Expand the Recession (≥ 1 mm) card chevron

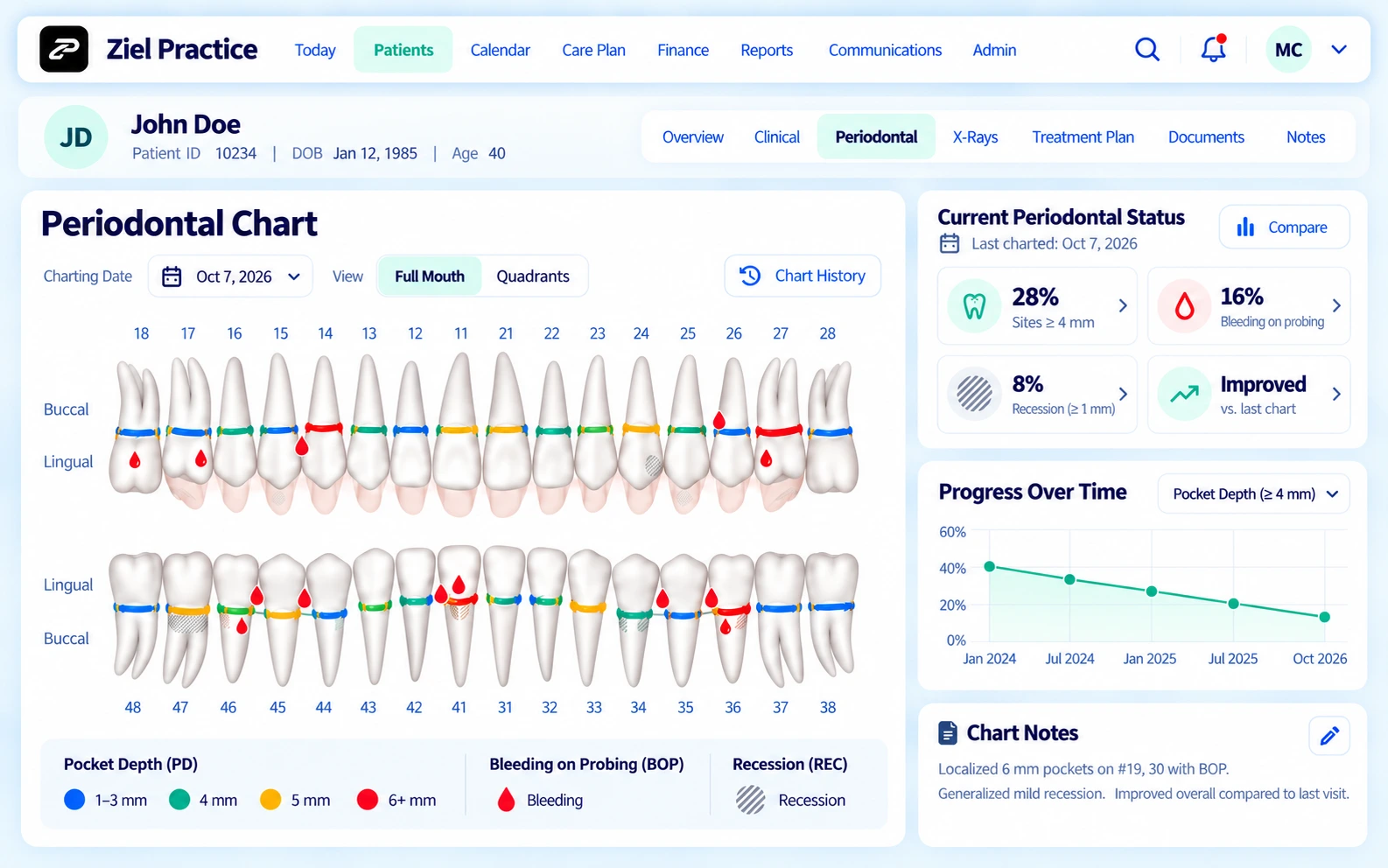(1123, 394)
